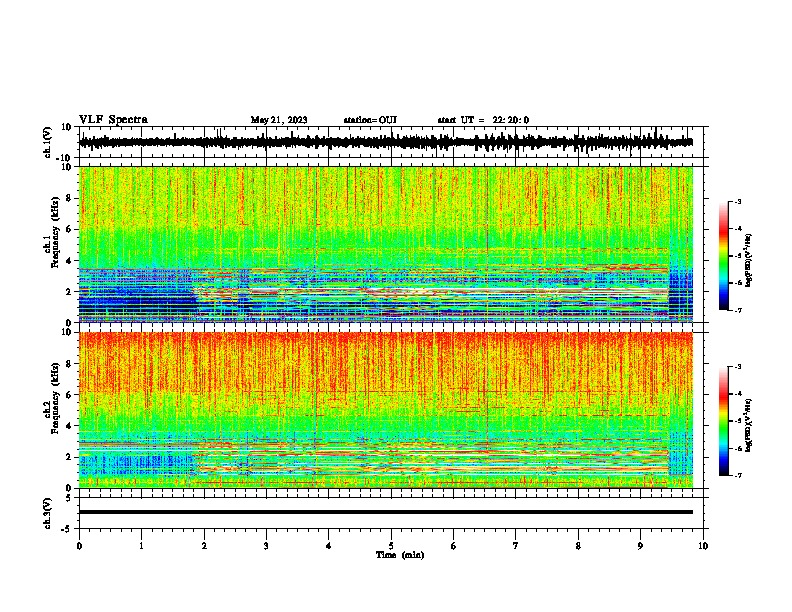792x612 pixels.
Task: Click the 8 kHz tick on ch.1 frequency axis
Action: tap(69, 198)
